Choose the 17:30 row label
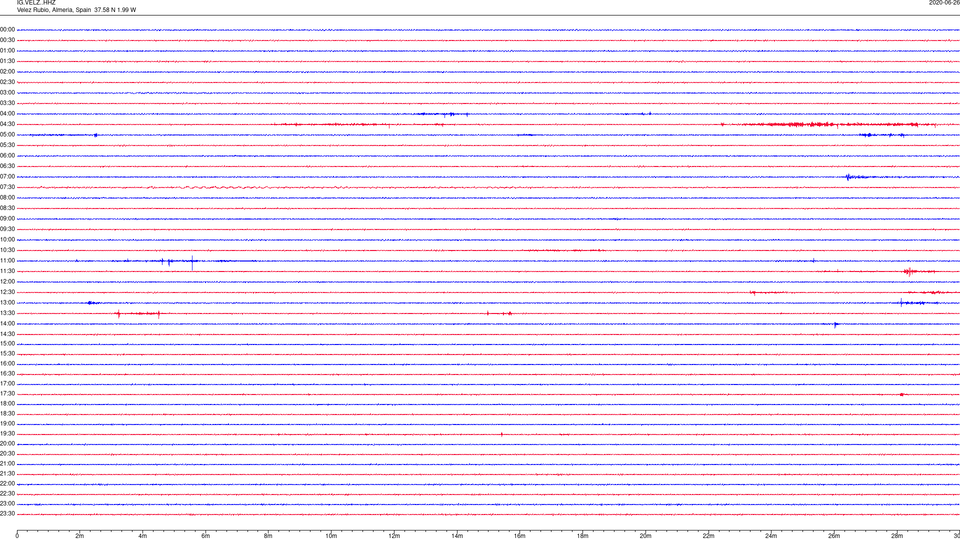This screenshot has height=540, width=960. point(7,394)
